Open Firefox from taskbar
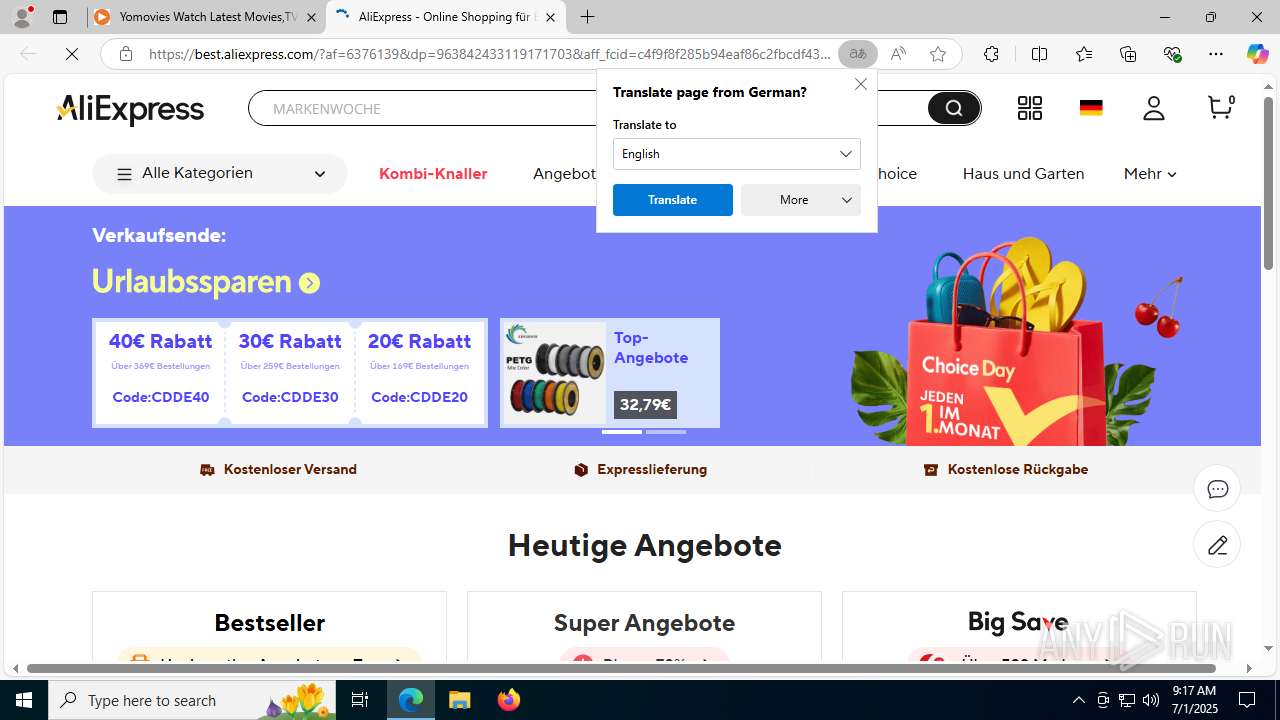The width and height of the screenshot is (1280, 720). click(509, 700)
